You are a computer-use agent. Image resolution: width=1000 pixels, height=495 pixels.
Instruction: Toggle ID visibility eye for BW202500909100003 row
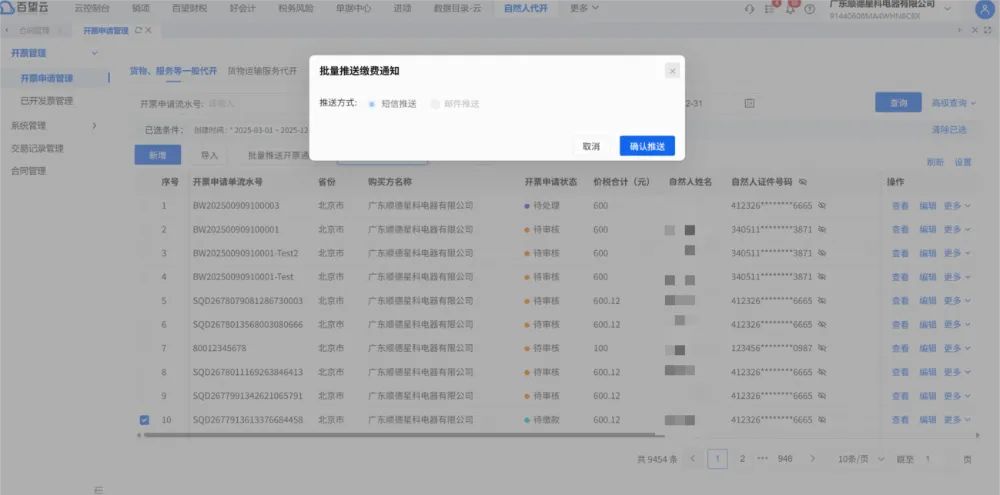click(x=822, y=205)
